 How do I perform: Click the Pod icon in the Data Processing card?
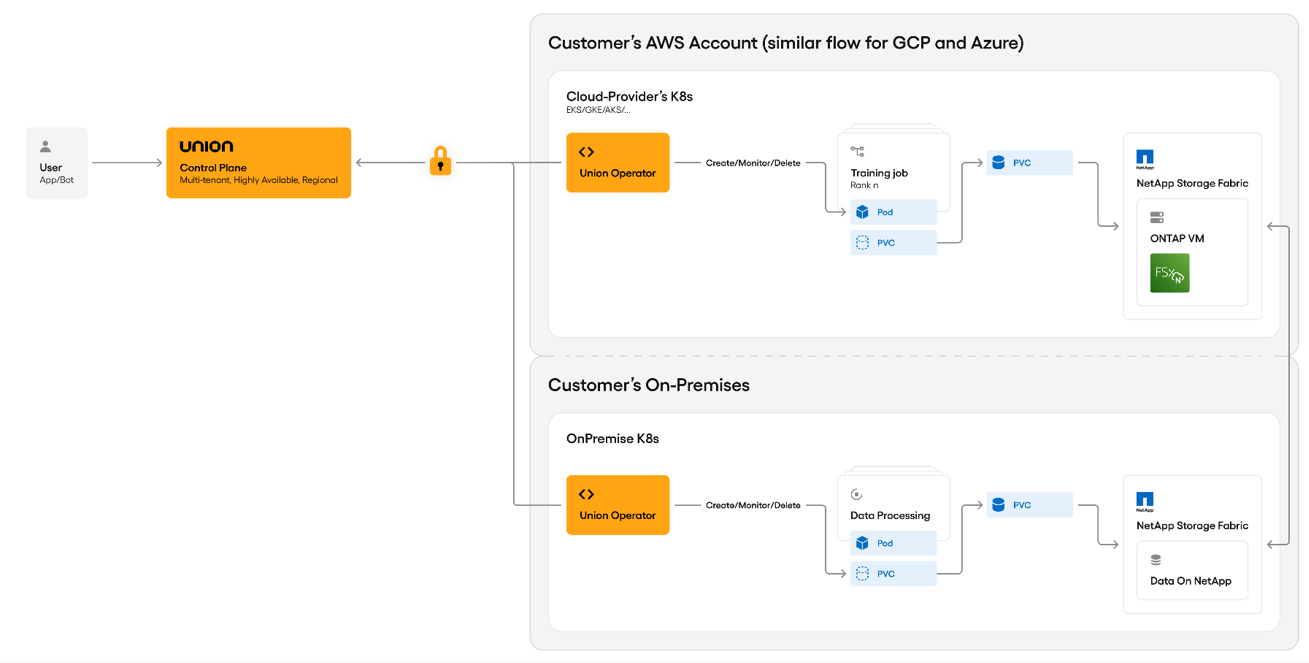[x=863, y=542]
